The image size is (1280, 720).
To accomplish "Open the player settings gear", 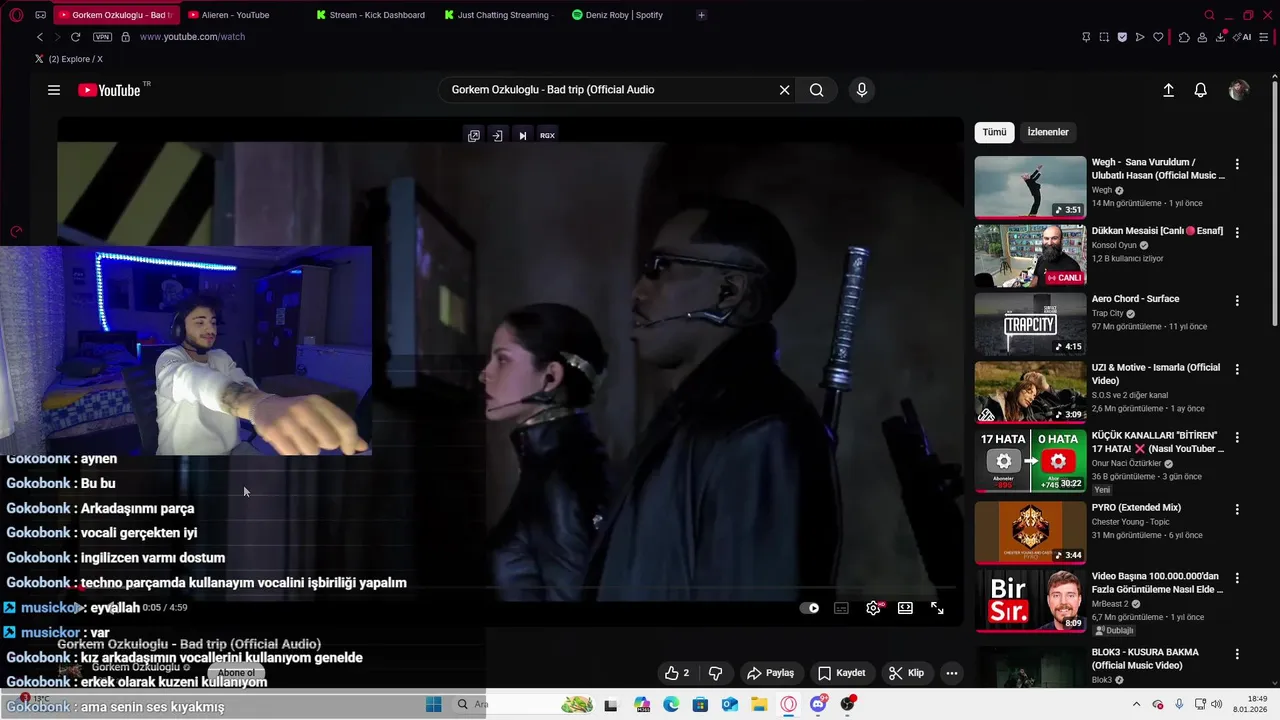I will tap(874, 608).
